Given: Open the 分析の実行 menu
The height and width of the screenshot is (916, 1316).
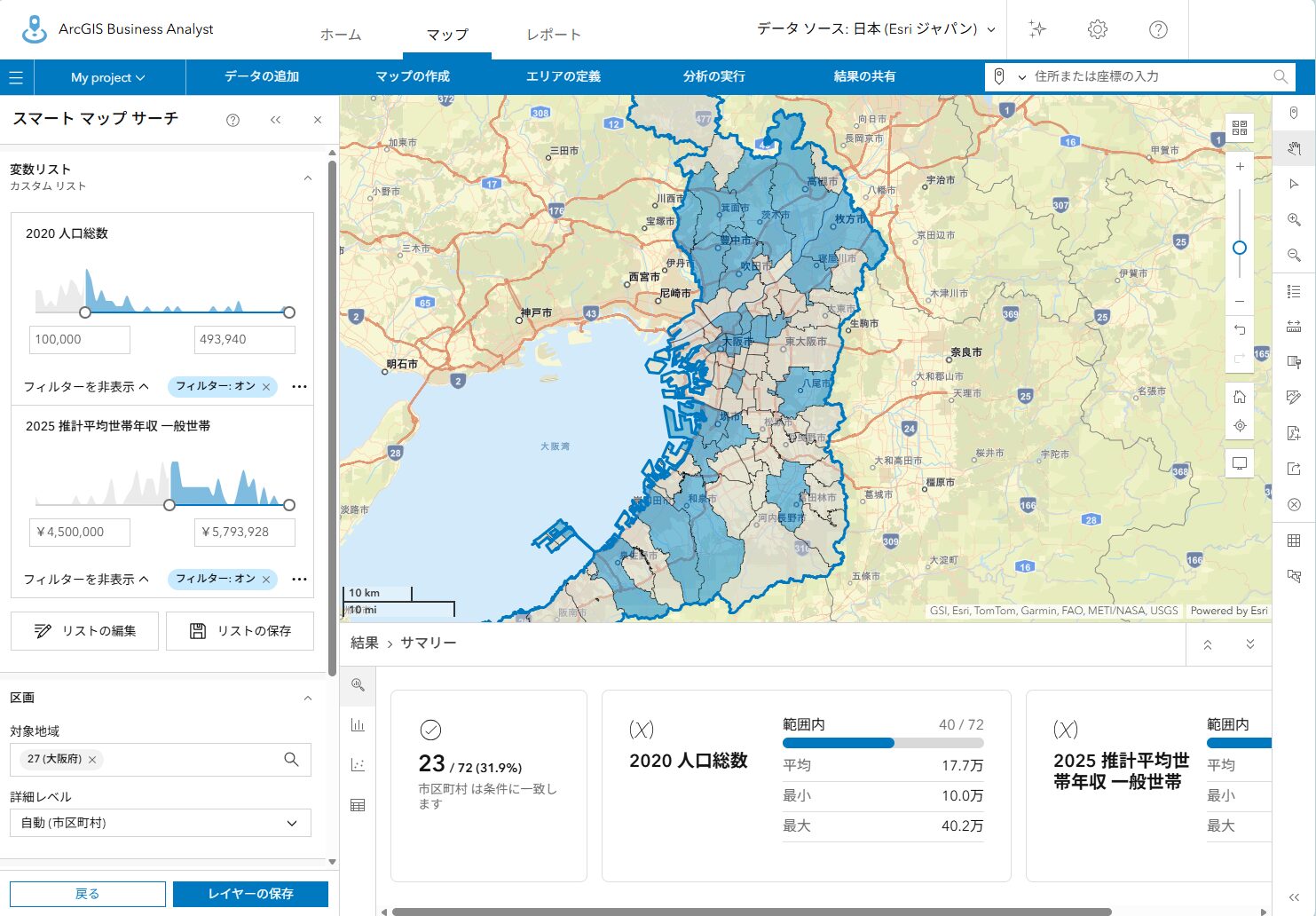Looking at the screenshot, I should 713,76.
